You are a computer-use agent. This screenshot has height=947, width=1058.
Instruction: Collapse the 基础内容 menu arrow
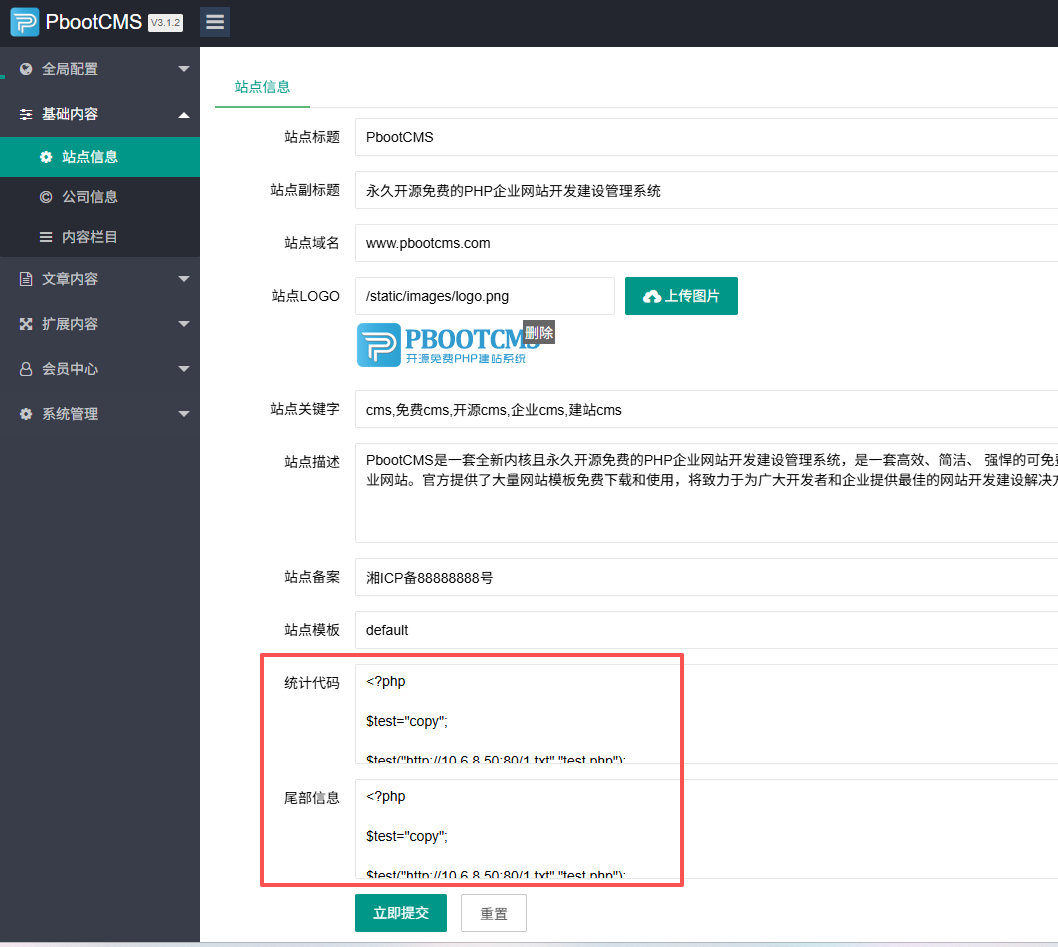184,115
